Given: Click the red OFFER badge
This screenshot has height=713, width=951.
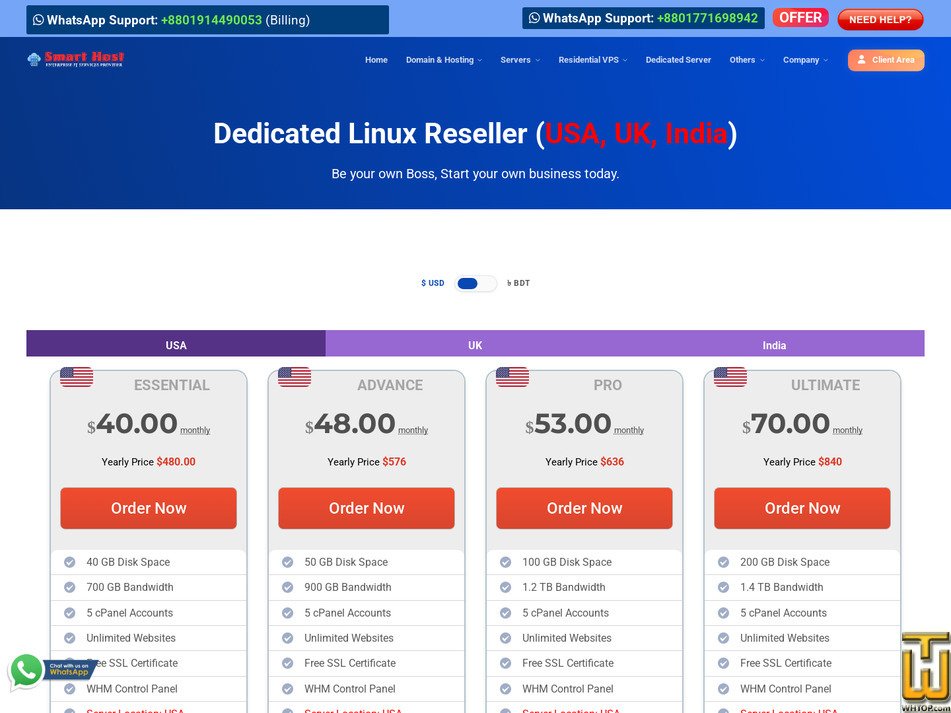Looking at the screenshot, I should click(801, 18).
